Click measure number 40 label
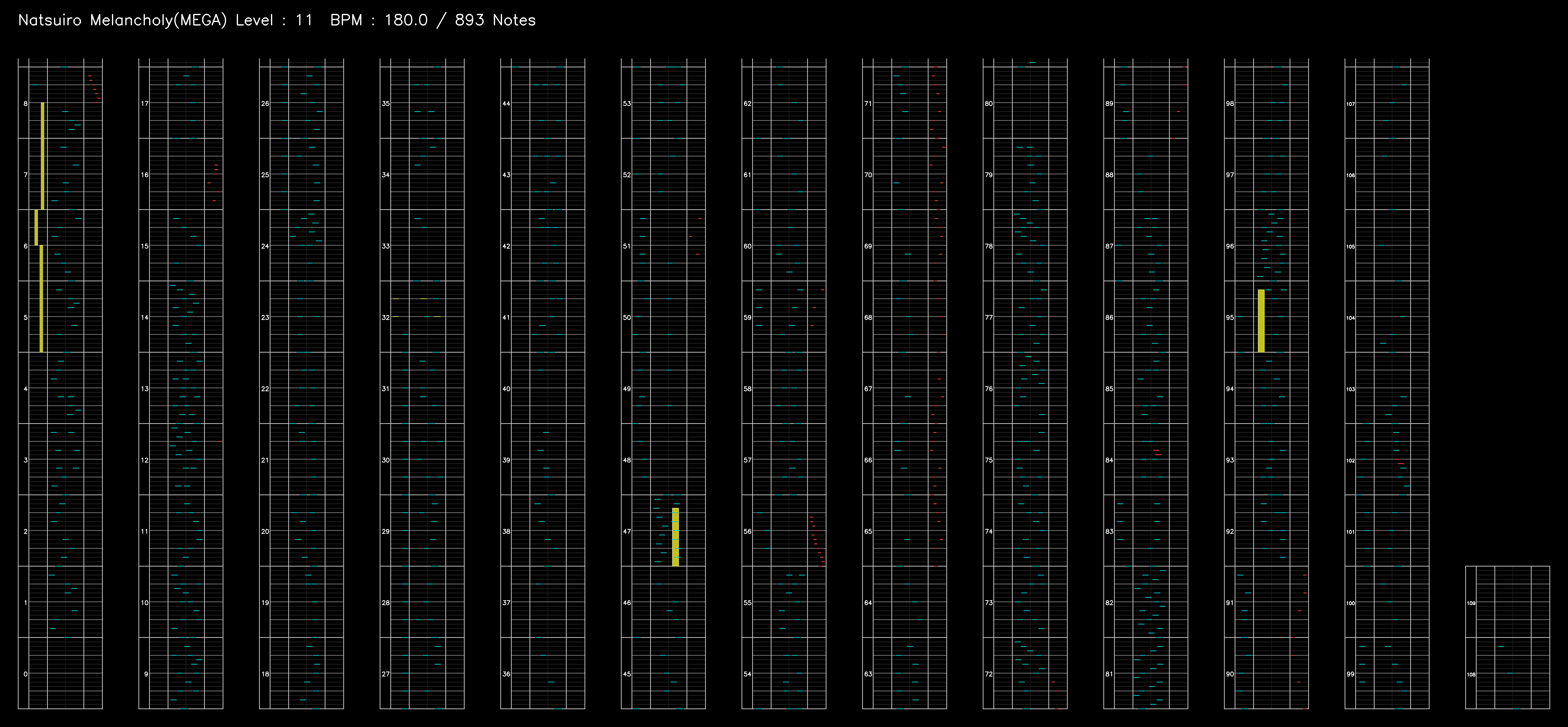 tap(506, 389)
